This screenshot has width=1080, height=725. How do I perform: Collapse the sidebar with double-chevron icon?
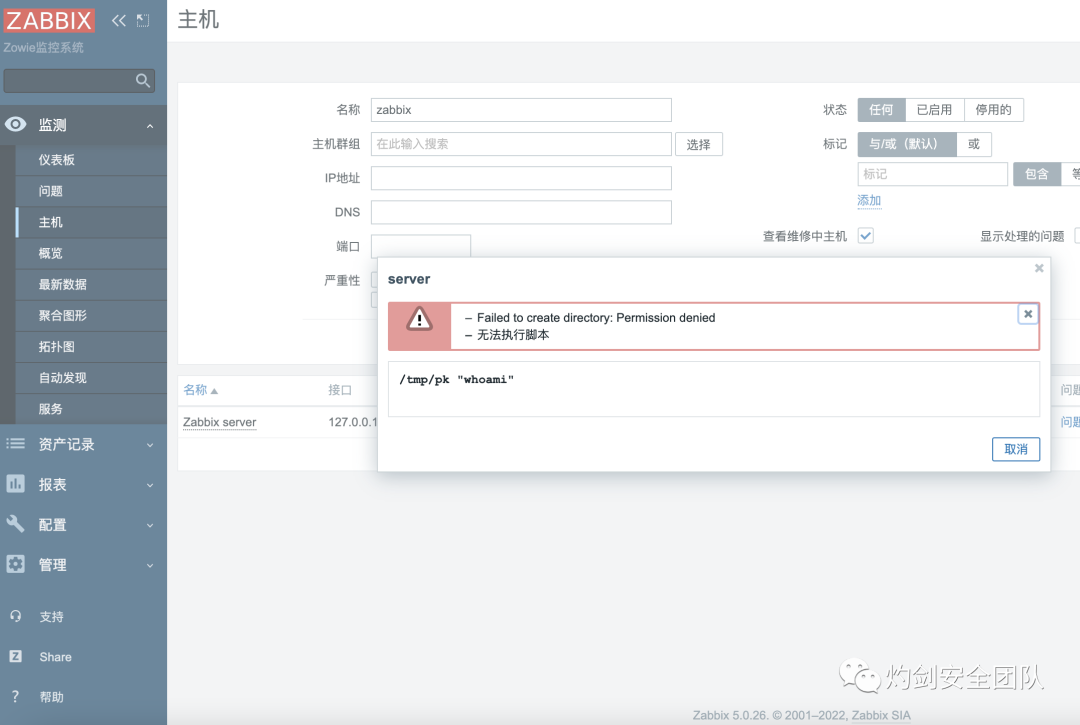(x=119, y=20)
